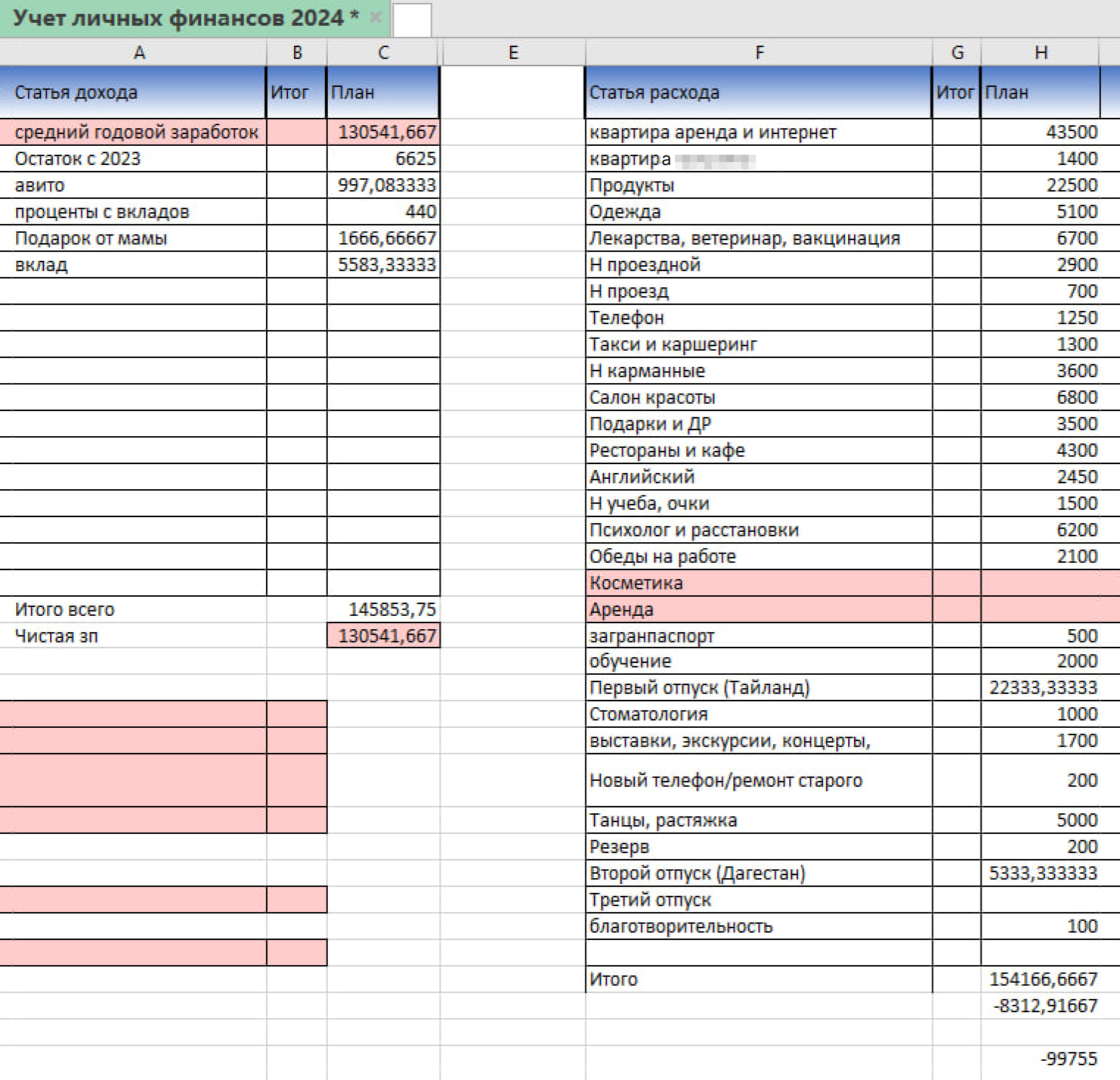Click plan value 997,083333

click(x=383, y=185)
